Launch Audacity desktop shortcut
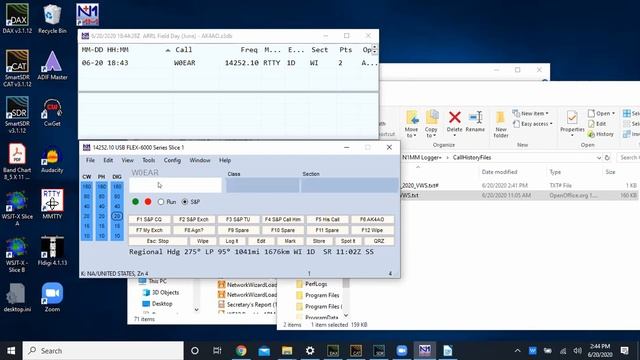Image resolution: width=640 pixels, height=360 pixels. (52, 158)
